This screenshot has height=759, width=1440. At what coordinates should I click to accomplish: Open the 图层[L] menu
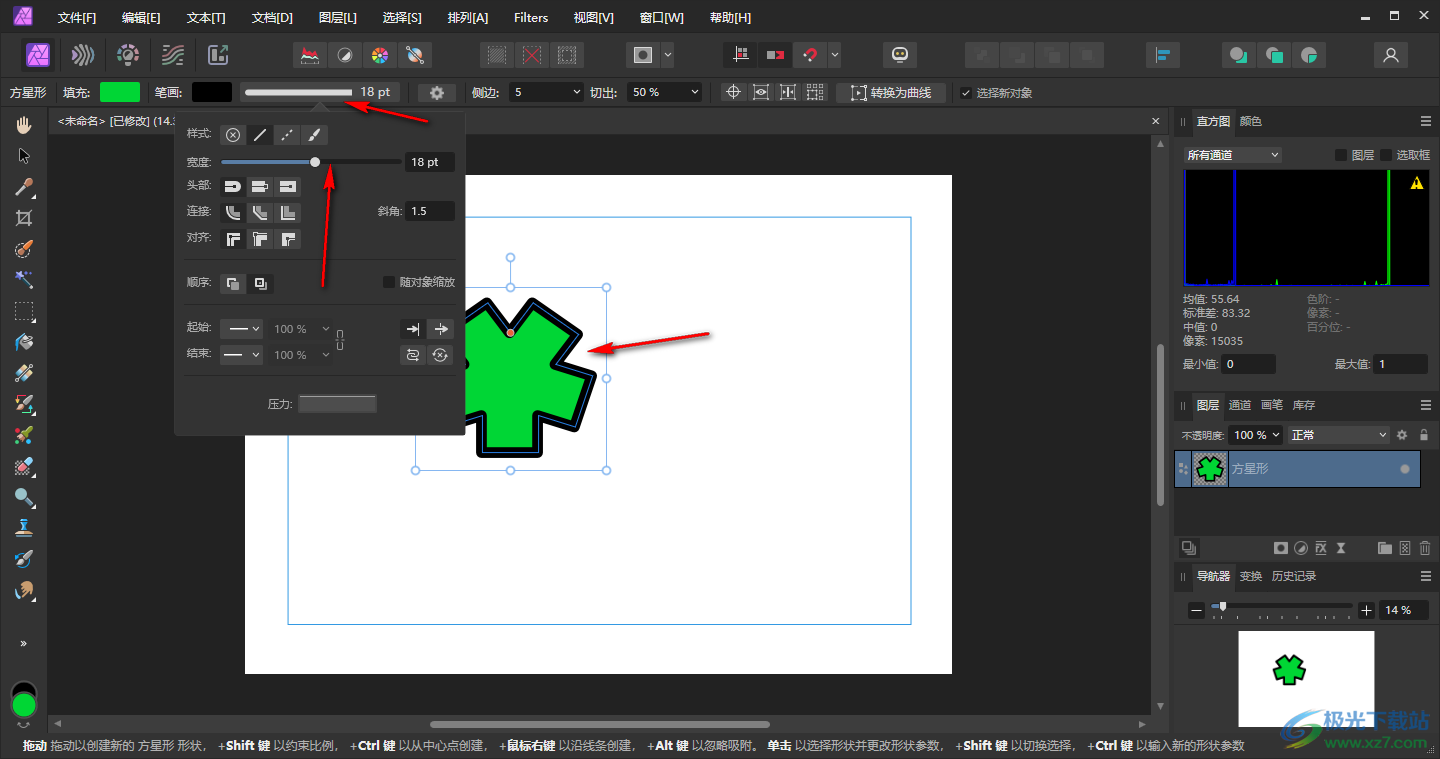[337, 18]
